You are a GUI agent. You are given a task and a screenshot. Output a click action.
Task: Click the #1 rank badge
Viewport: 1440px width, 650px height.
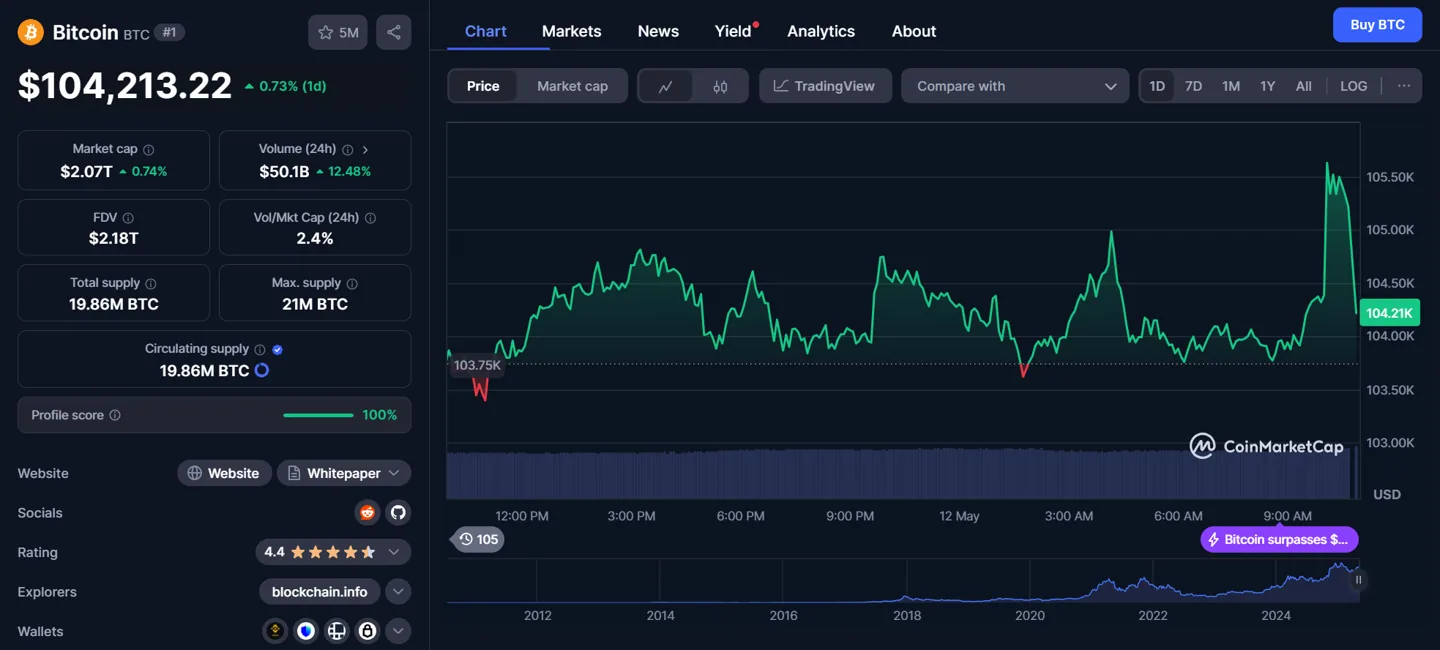(x=169, y=32)
